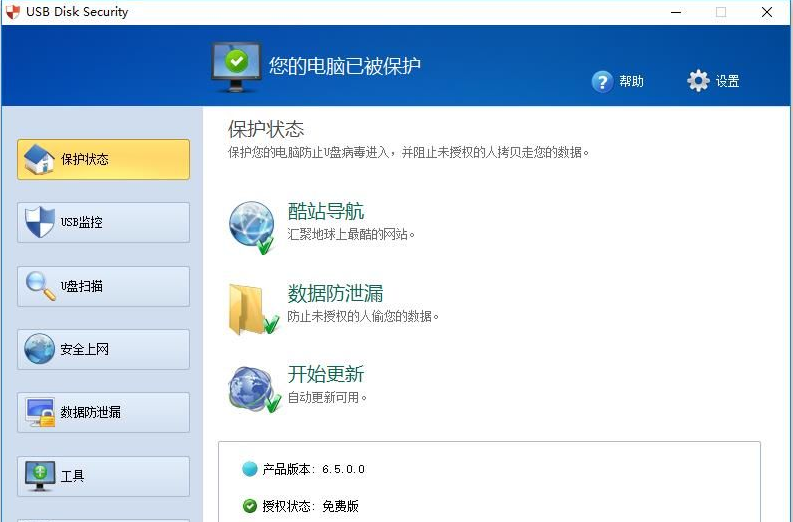Click the blue shield icon for USB监控
793x522 pixels.
[x=39, y=222]
